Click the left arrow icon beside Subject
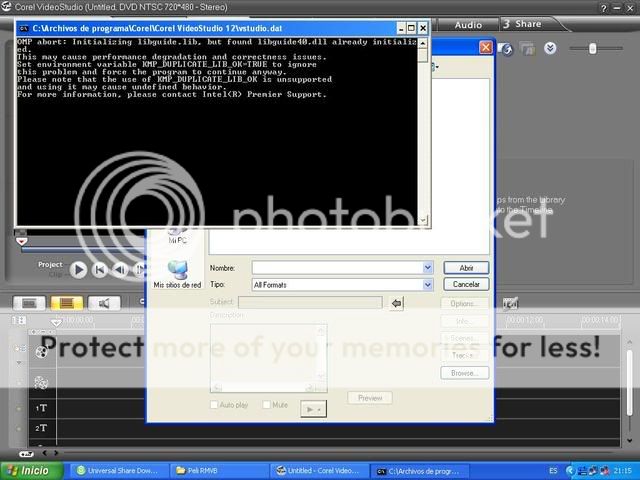640x480 pixels. pos(396,303)
